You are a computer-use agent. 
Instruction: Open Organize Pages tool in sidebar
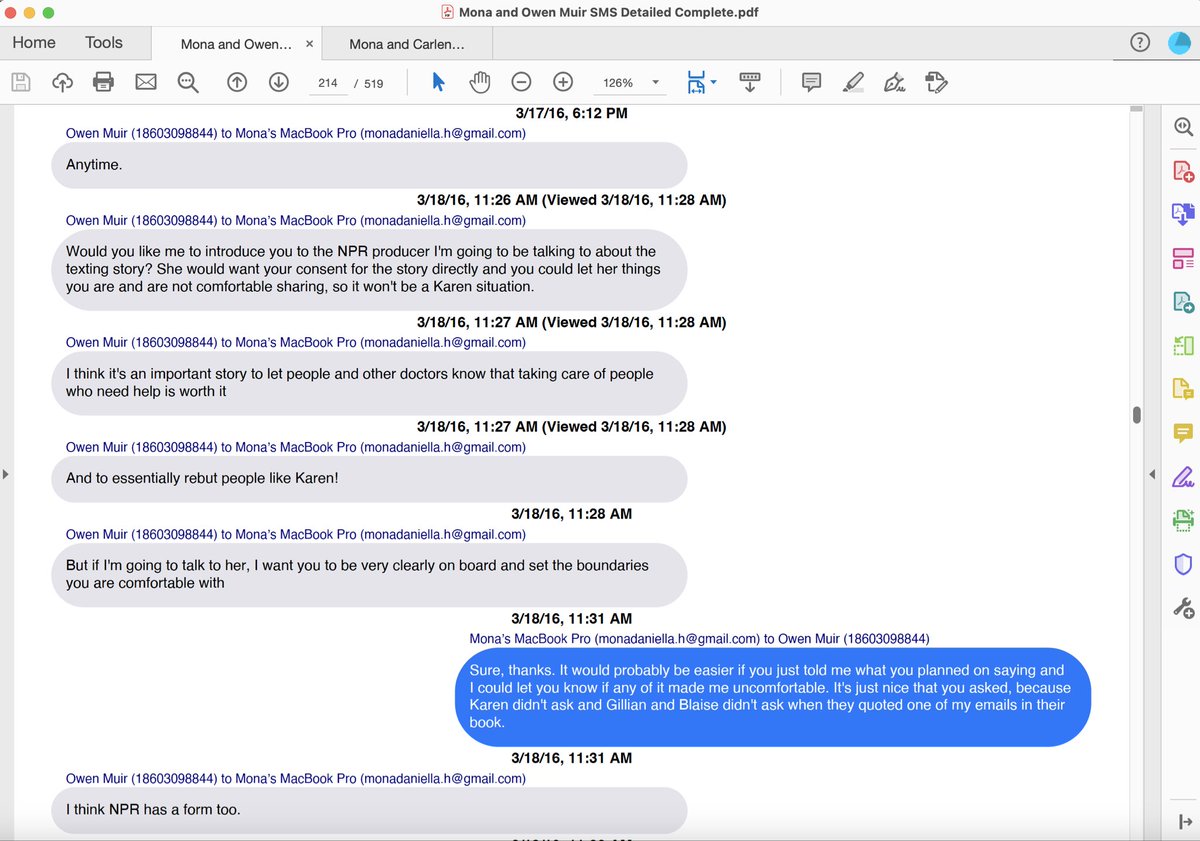pos(1183,258)
